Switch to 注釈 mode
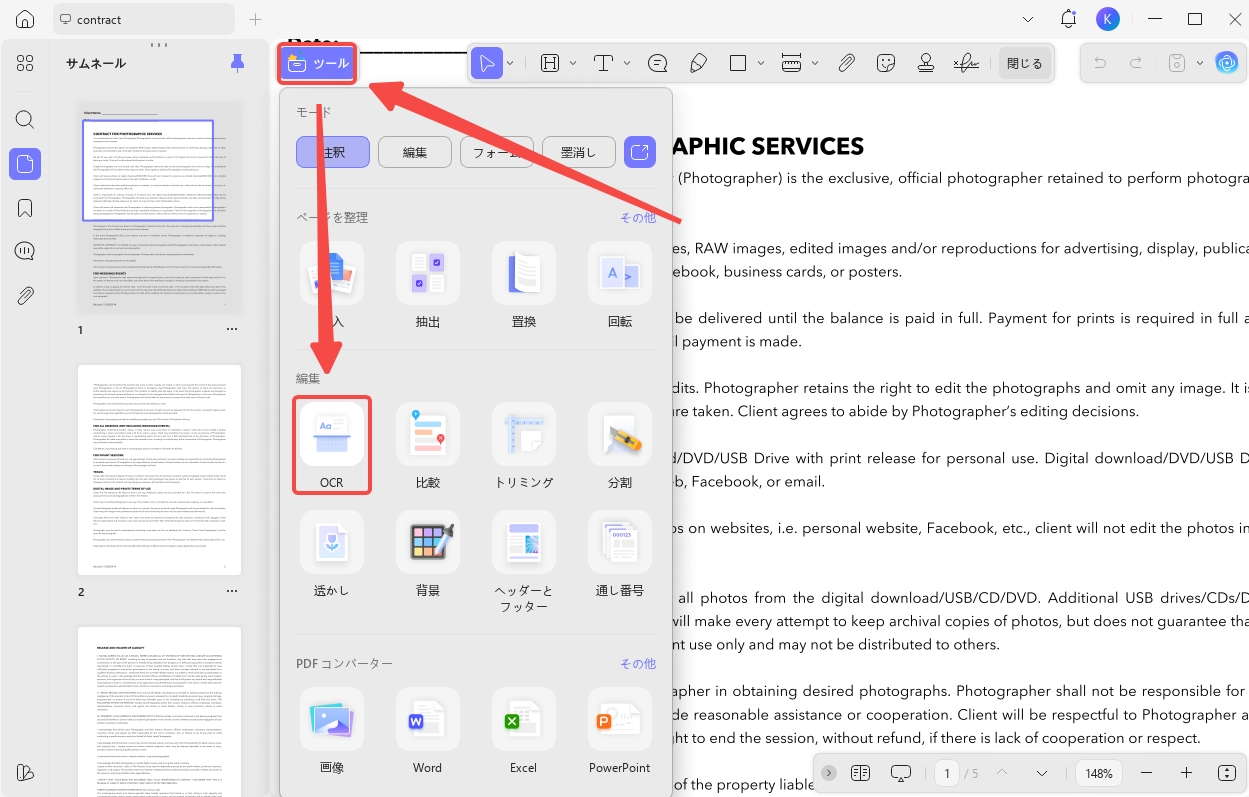Viewport: 1249px width, 797px height. tap(333, 152)
